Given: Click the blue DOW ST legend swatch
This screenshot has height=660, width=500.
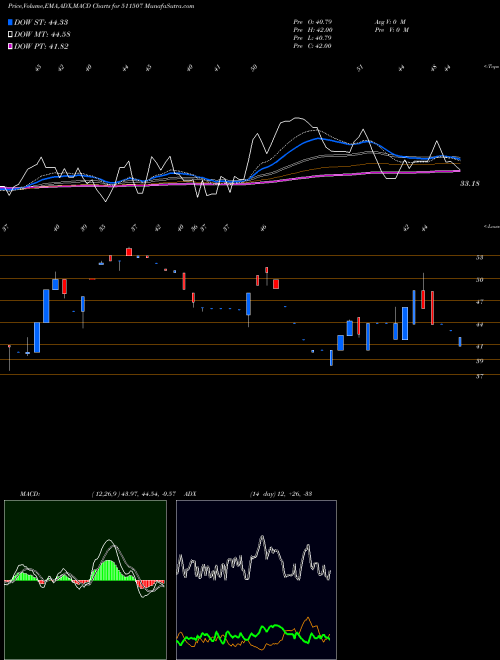Looking at the screenshot, I should tap(10, 22).
